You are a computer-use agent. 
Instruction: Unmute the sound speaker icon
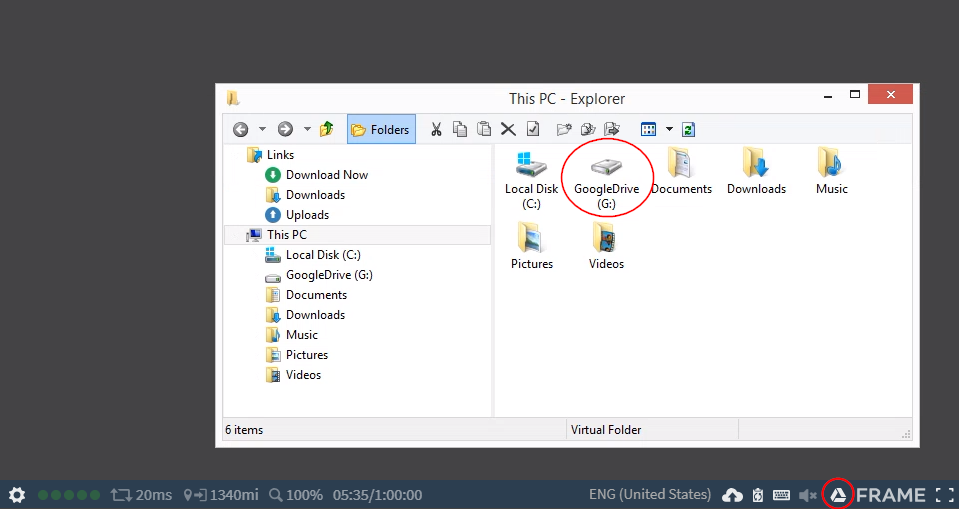tap(808, 495)
